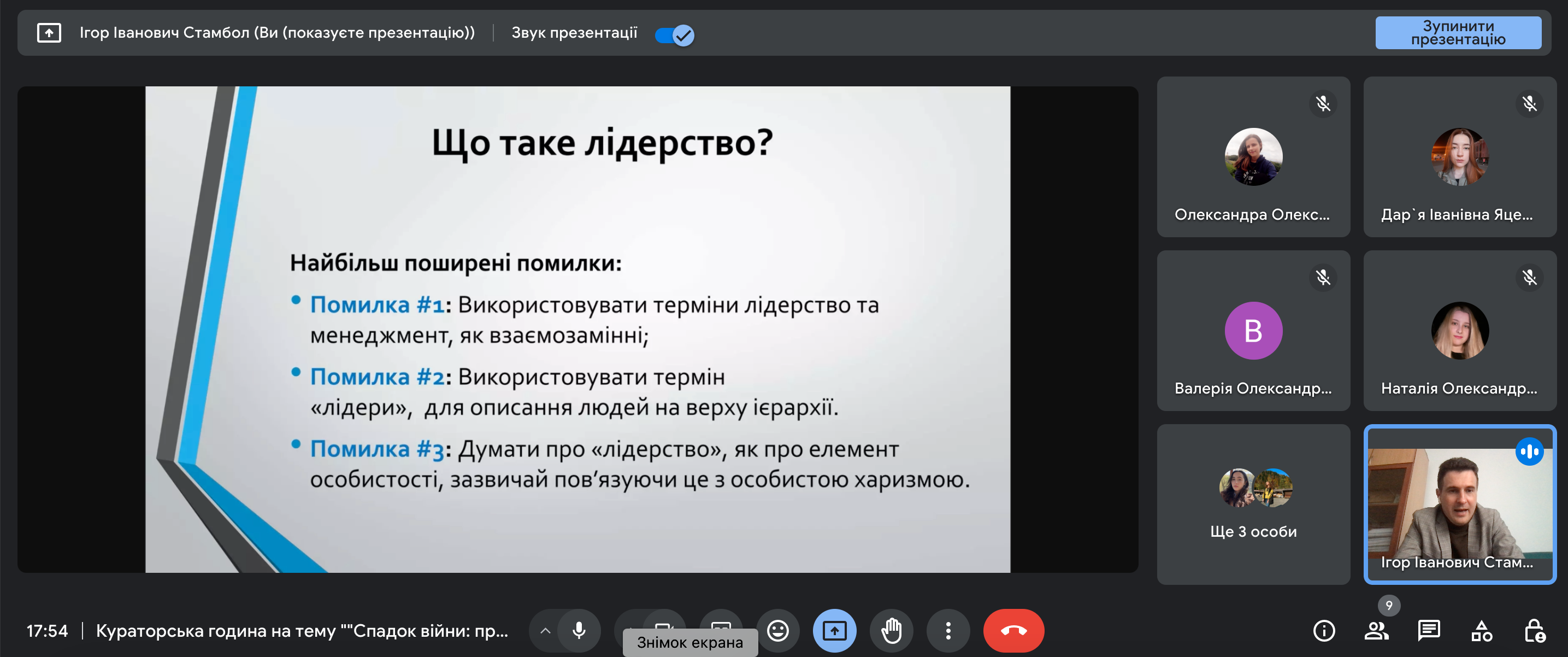Open the activities panel

(x=1482, y=630)
